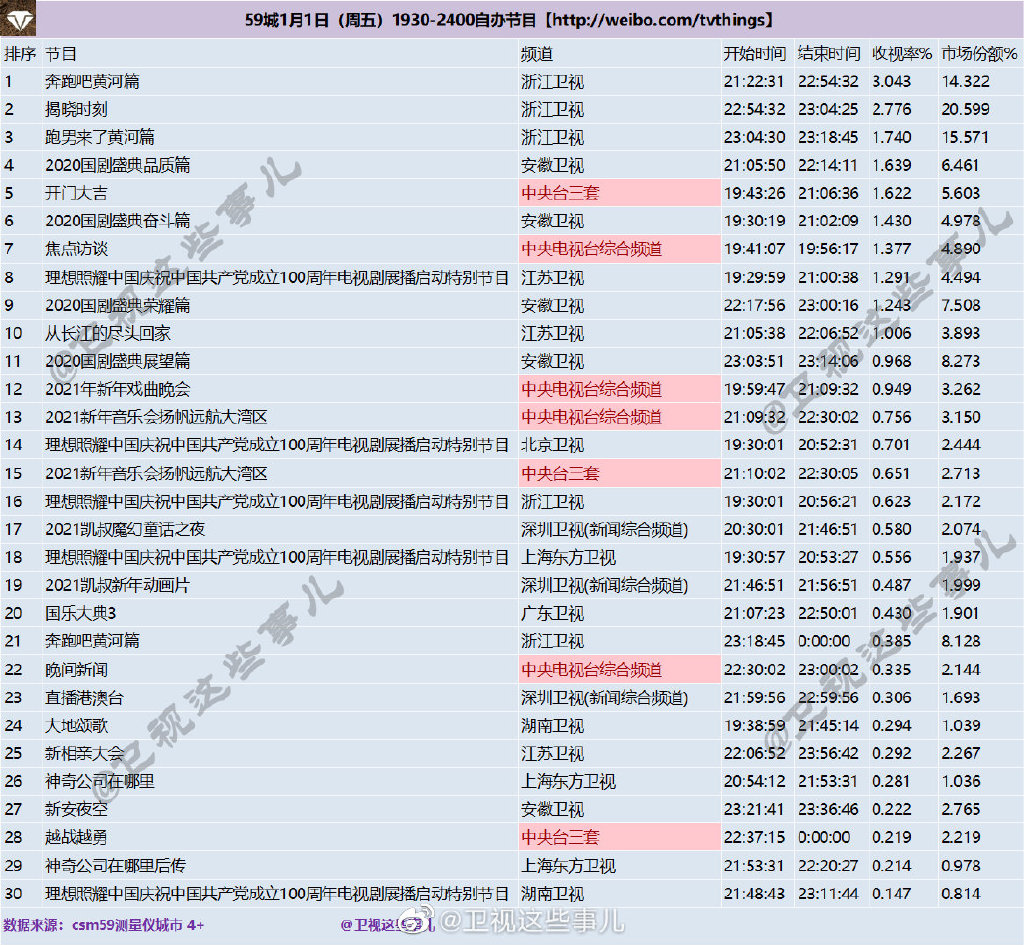This screenshot has width=1024, height=945.
Task: Click the 收视率% column header
Action: point(902,54)
